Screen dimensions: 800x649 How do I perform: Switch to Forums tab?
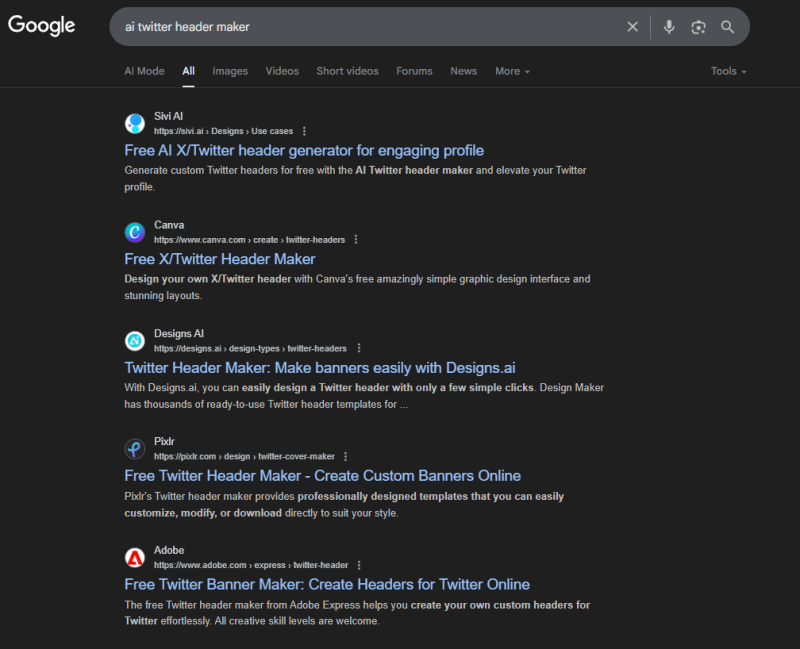coord(414,71)
